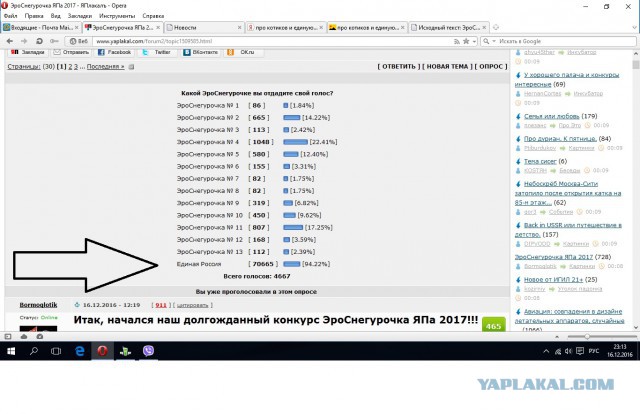The height and width of the screenshot is (414, 640).
Task: Close the Входящие - Почта Mail tab
Action: [76, 27]
